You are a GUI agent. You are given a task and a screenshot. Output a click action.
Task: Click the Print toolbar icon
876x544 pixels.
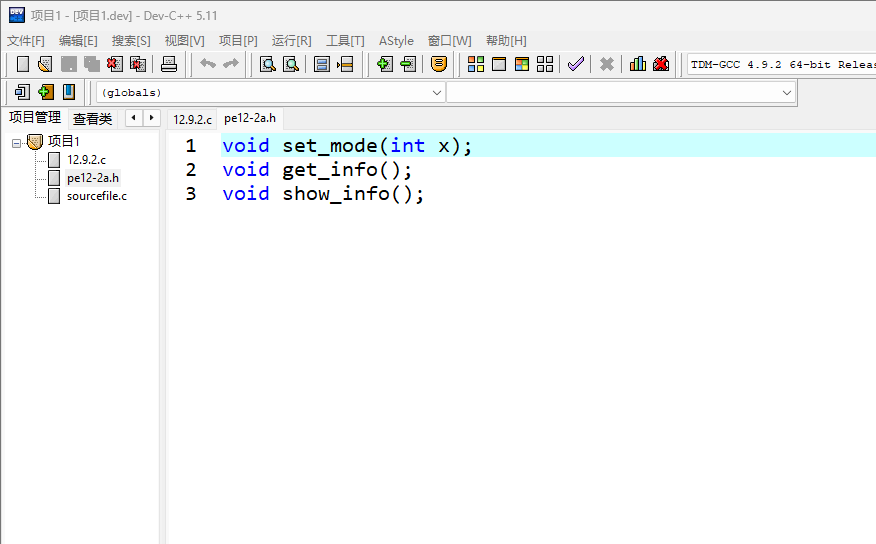(x=169, y=64)
